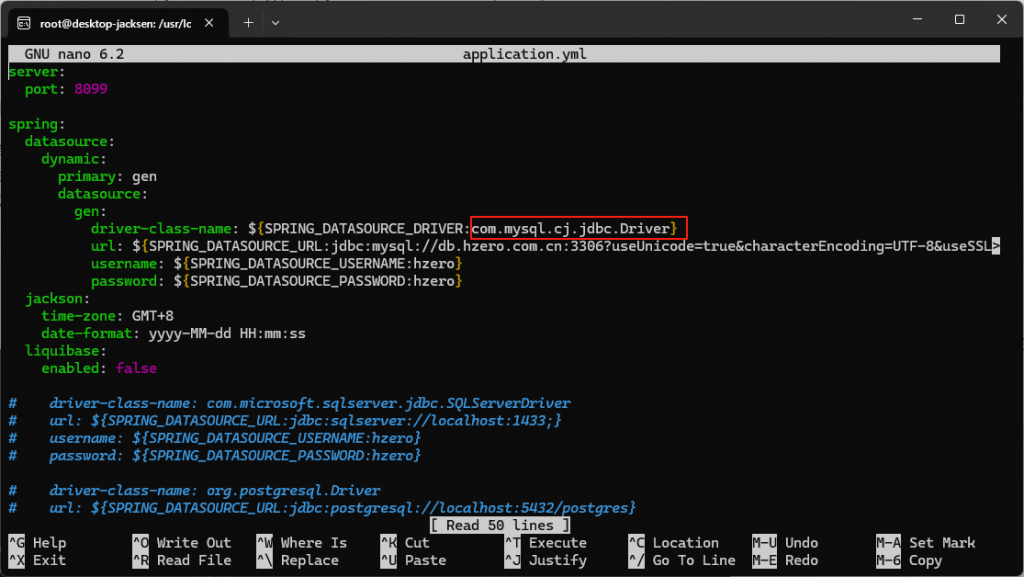
Task: Click the application.yml filename in nano header
Action: click(x=524, y=54)
